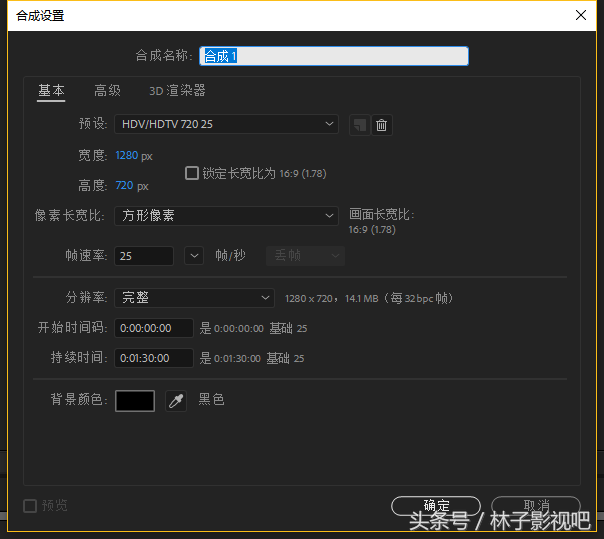
Task: Open the black 背景颜色 swatch
Action: (x=135, y=401)
